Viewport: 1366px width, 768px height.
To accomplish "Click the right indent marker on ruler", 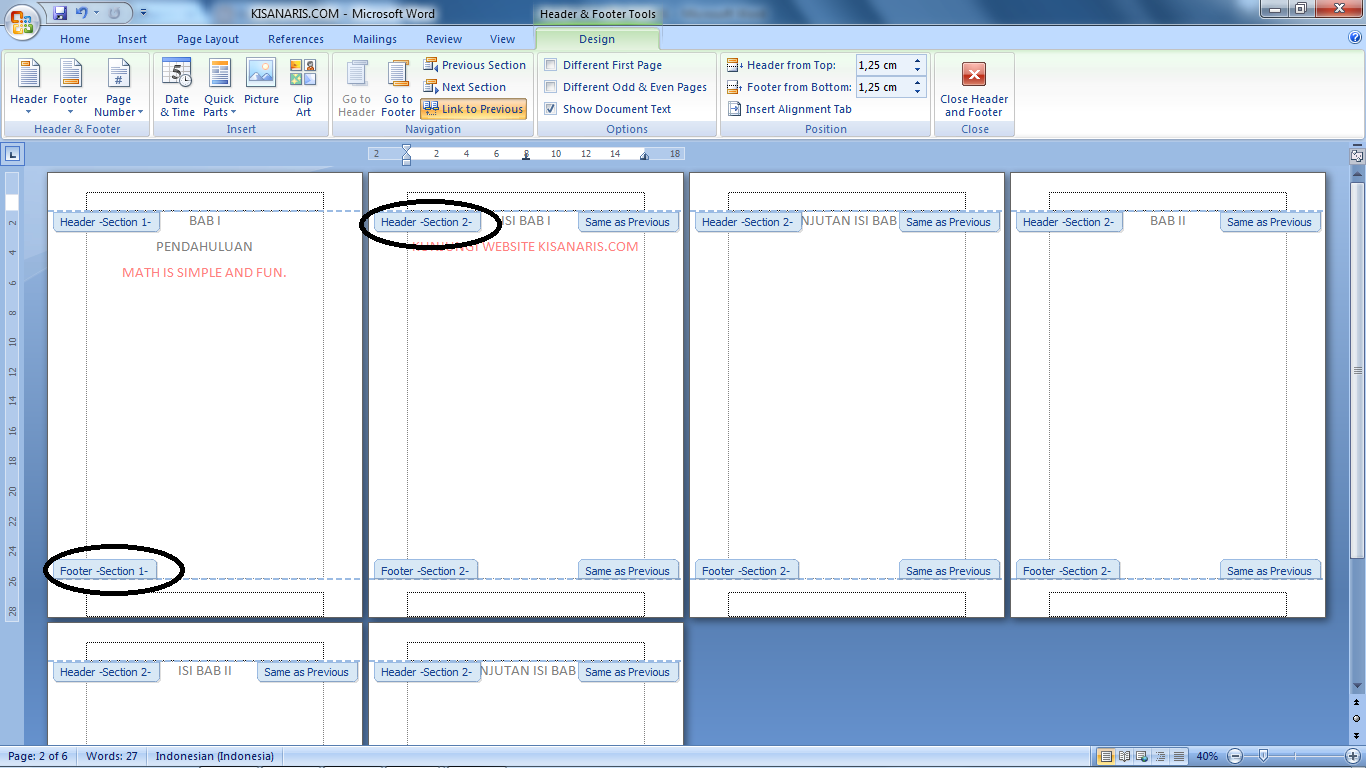I will [645, 157].
